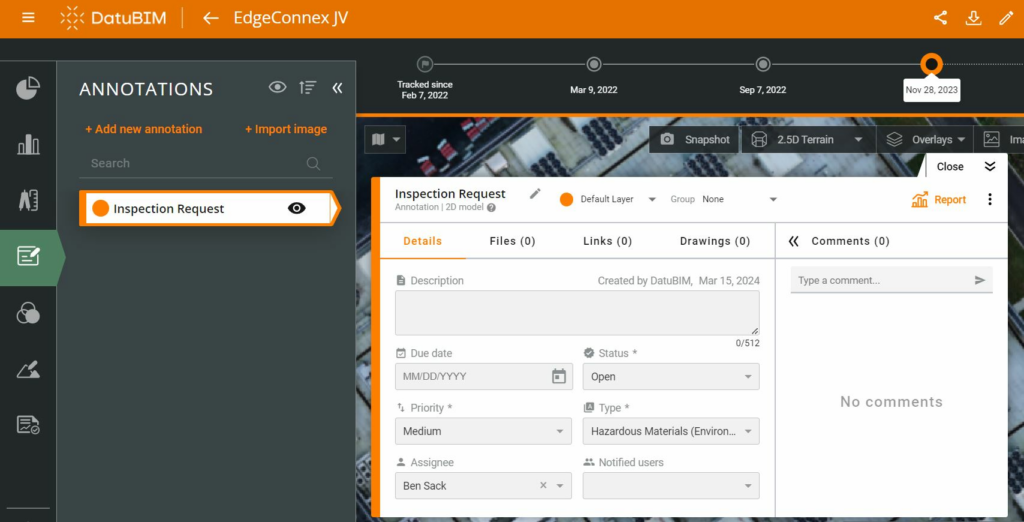Image resolution: width=1024 pixels, height=522 pixels.
Task: Go back using the left arrow beside EdgeConnex JV
Action: (210, 18)
